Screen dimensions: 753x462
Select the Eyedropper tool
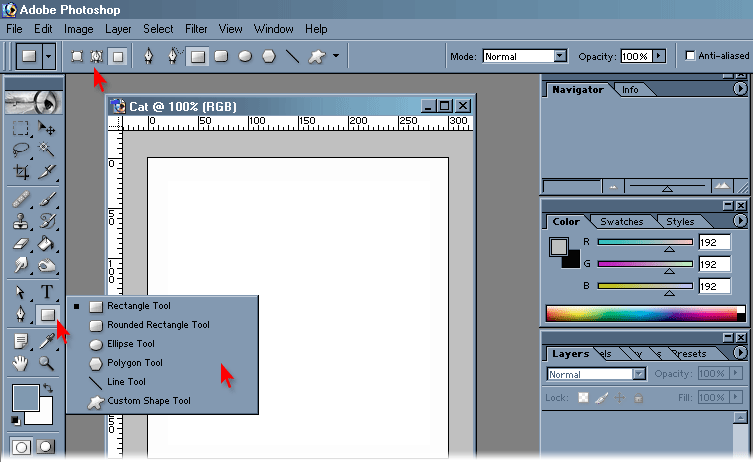click(47, 341)
